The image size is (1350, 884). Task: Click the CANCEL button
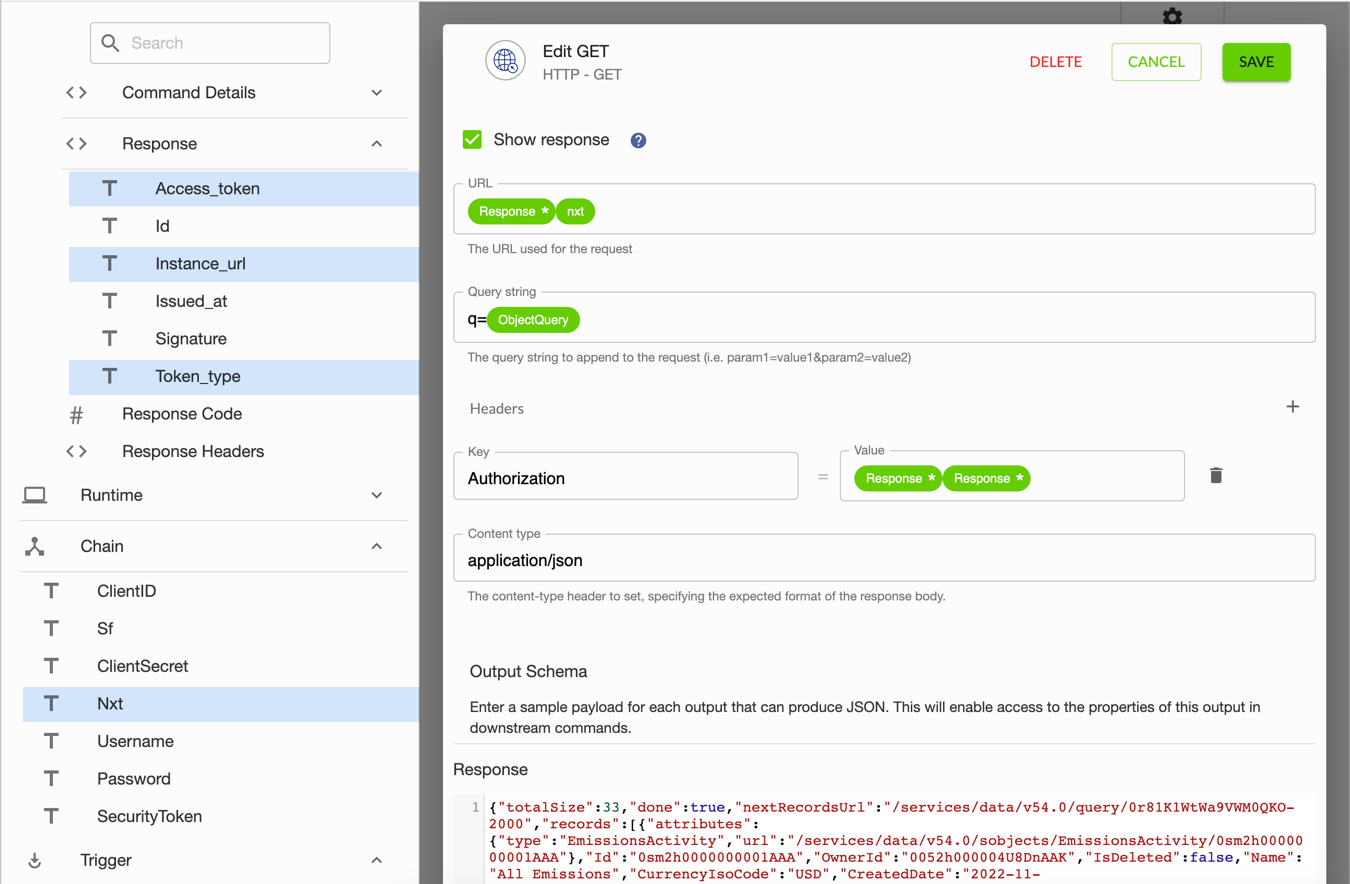click(1156, 62)
